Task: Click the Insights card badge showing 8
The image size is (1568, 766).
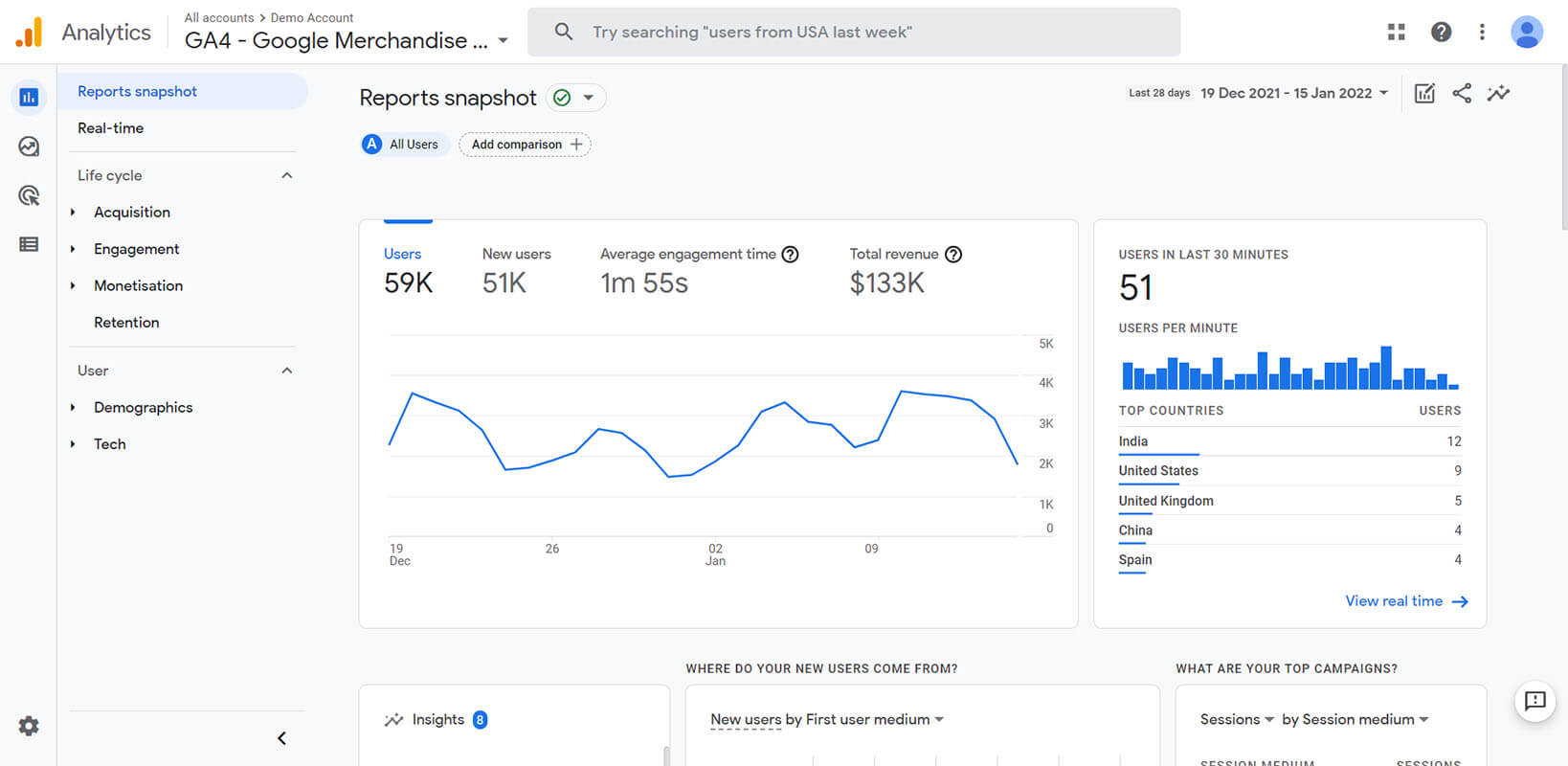Action: coord(480,720)
